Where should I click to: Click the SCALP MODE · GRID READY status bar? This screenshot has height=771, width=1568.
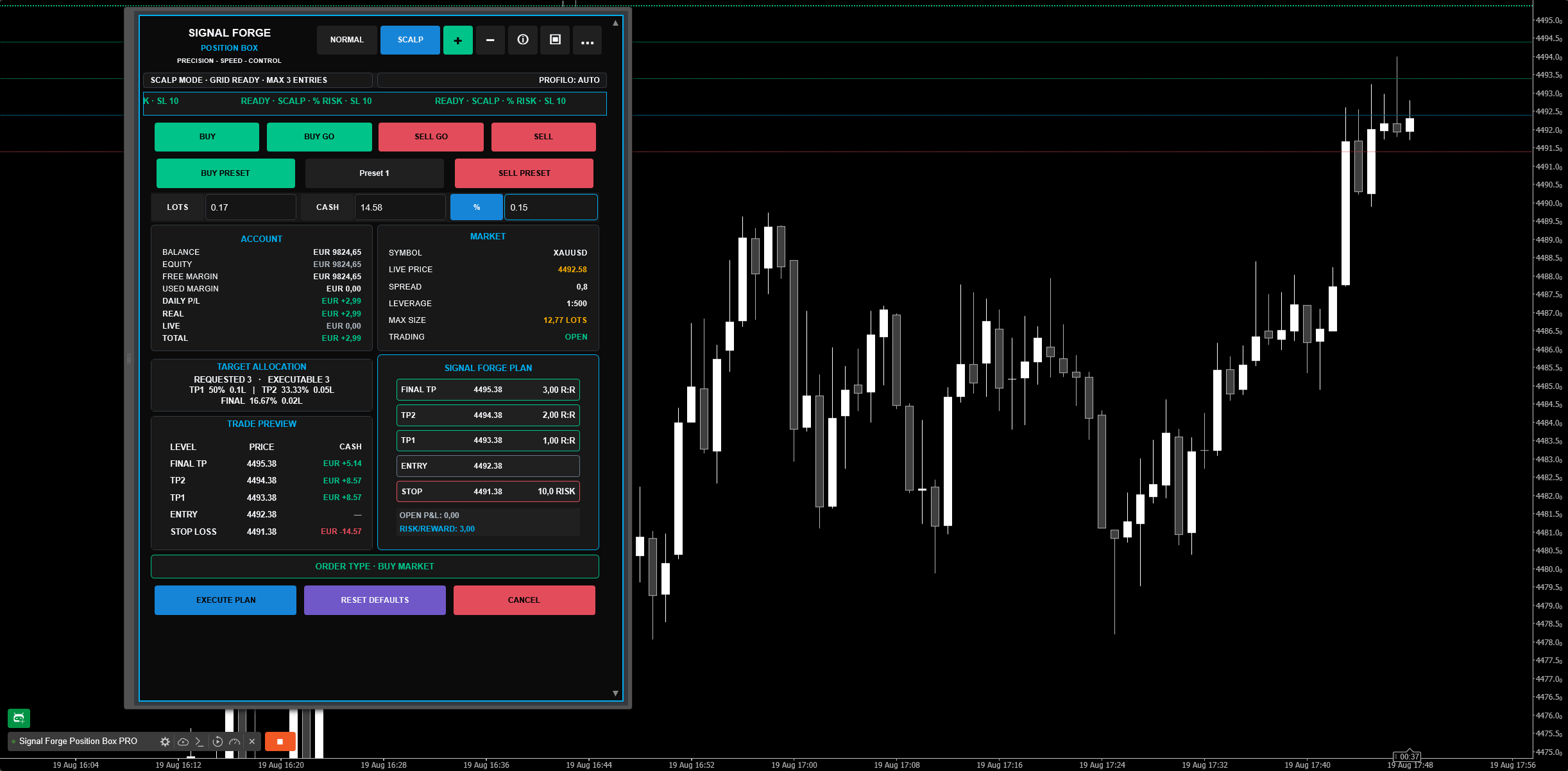tap(258, 80)
